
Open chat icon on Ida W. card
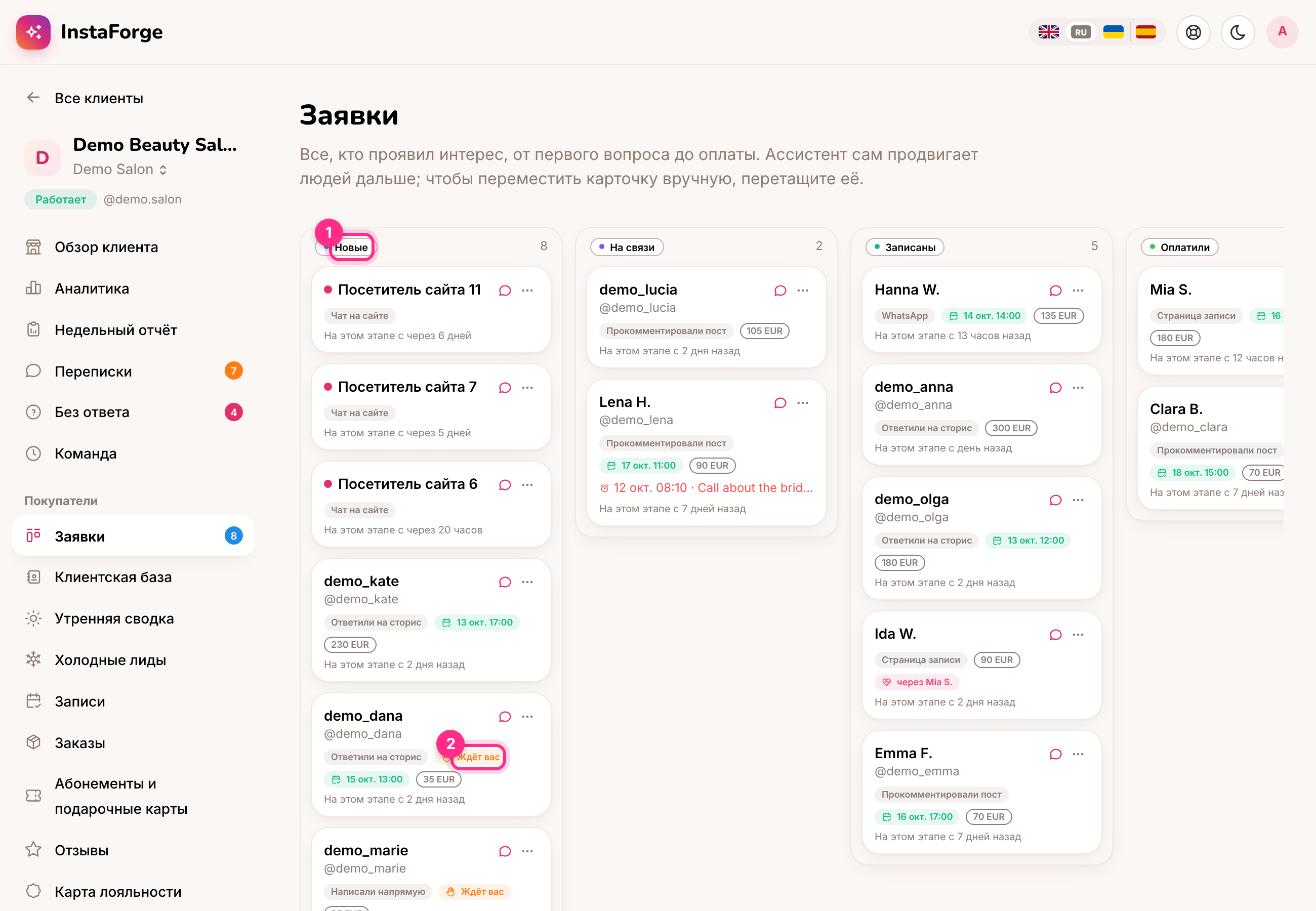1055,635
